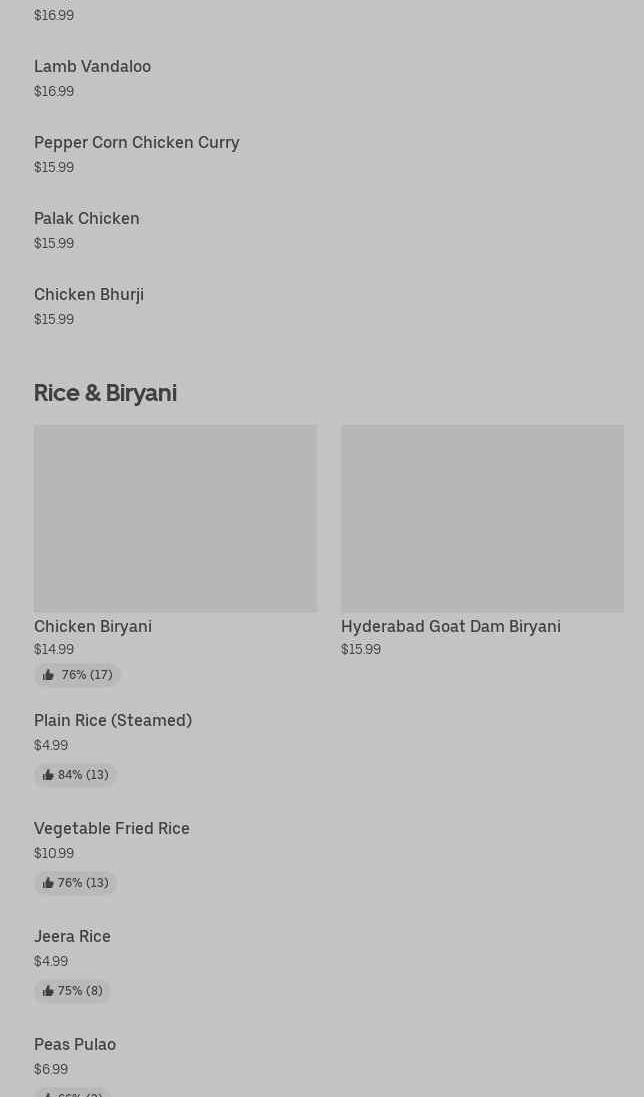The image size is (644, 1097).
Task: Click thumbs-up icon on Plain Rice rating
Action: pyautogui.click(x=48, y=775)
